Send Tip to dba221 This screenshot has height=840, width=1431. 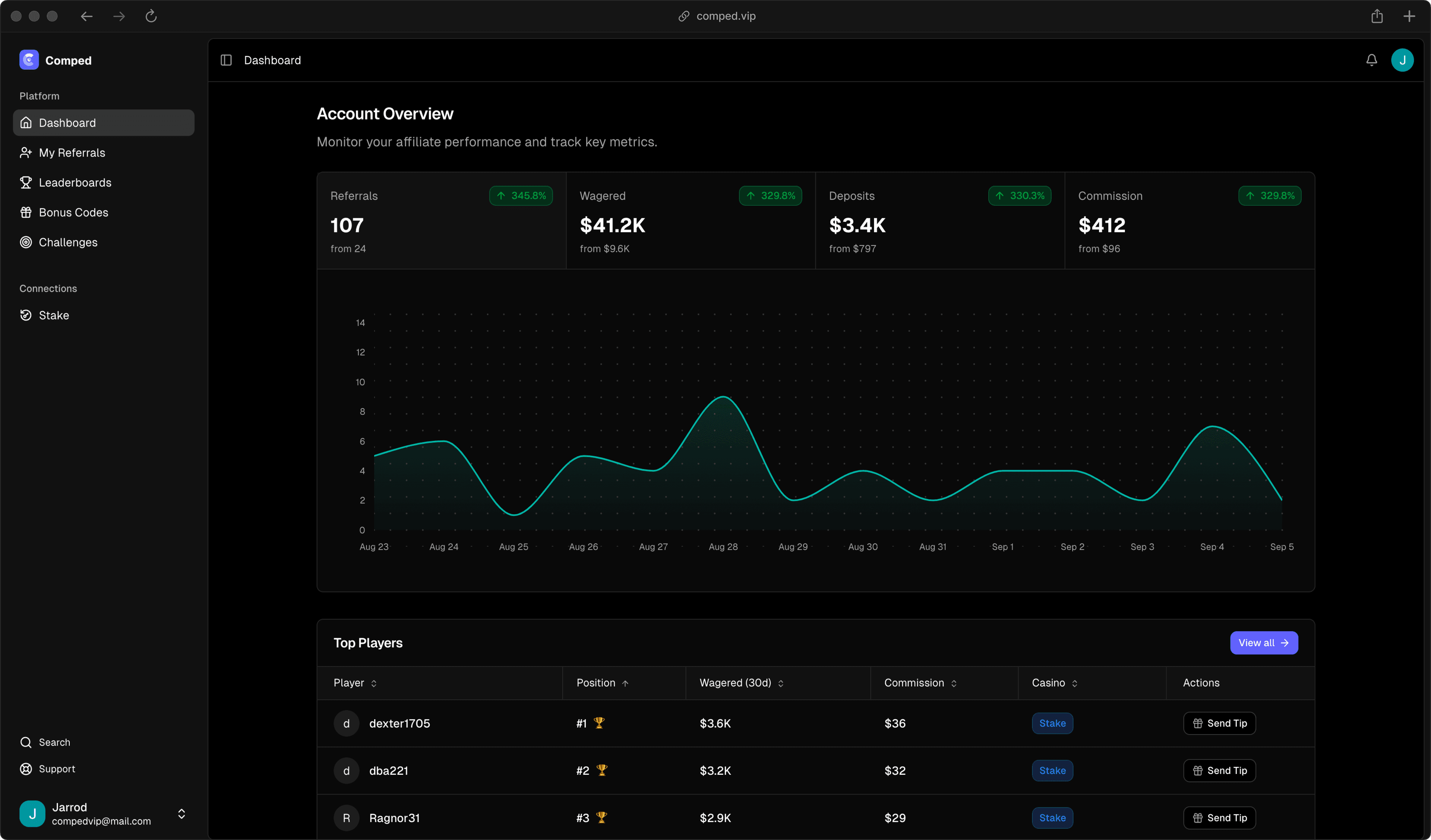tap(1219, 771)
